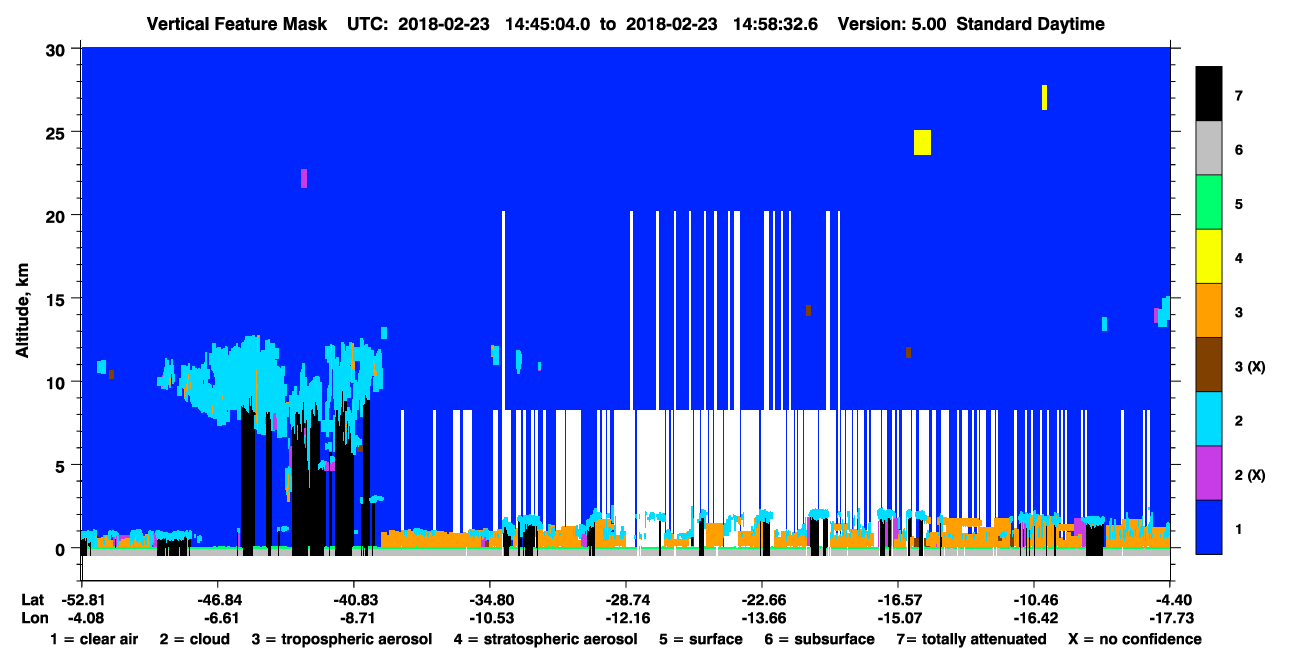Click the altitude tick label 20
The width and height of the screenshot is (1300, 667).
tap(57, 215)
